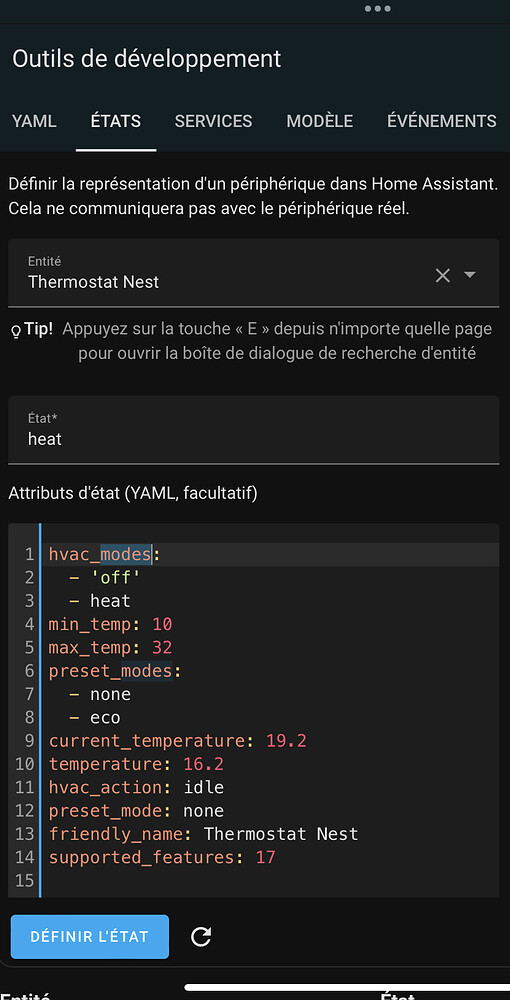
Task: Click the eco list item on line 8
Action: point(105,717)
